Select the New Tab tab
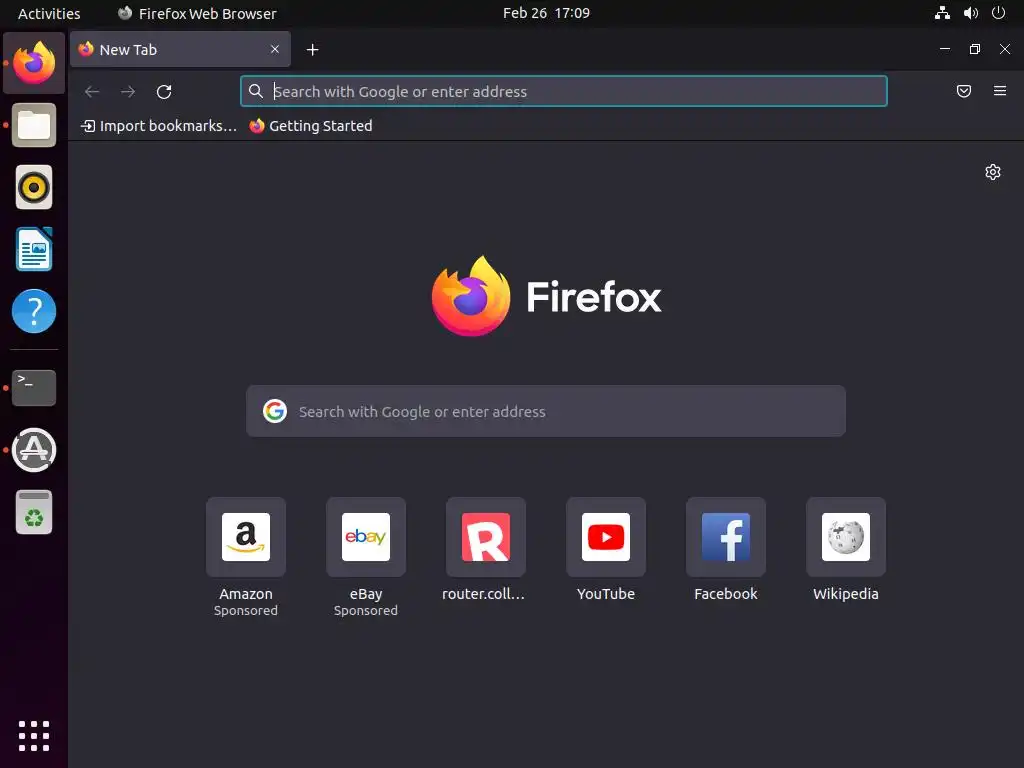This screenshot has height=768, width=1024. [180, 49]
